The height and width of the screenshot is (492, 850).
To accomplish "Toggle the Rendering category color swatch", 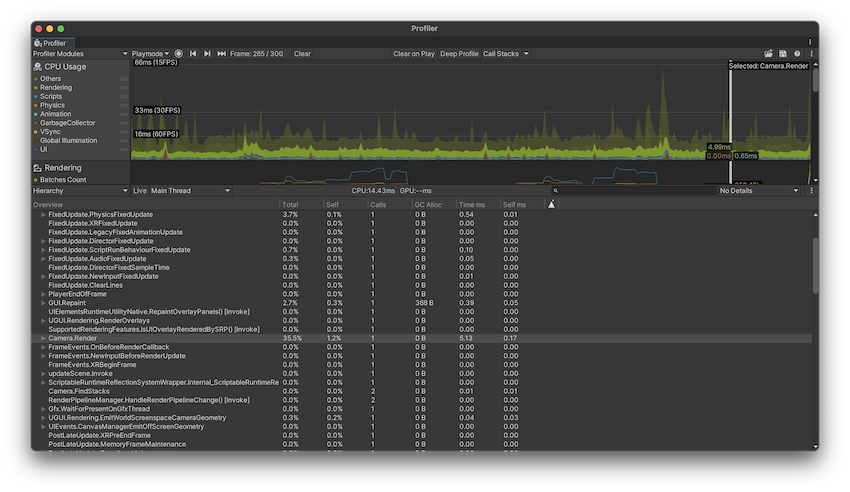I will click(36, 88).
